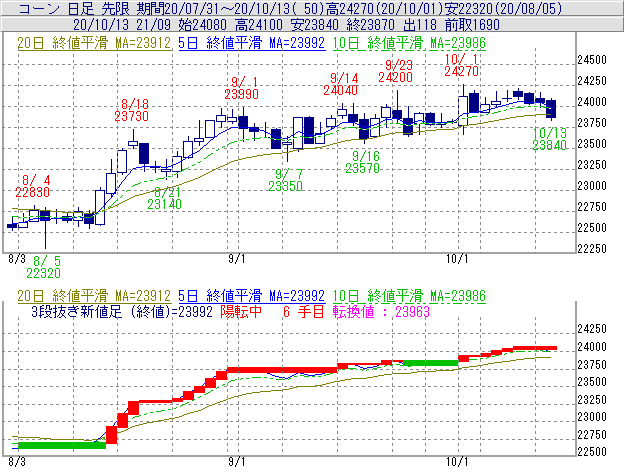Click the 10/1 candlestick with 24270 high
The width and height of the screenshot is (624, 473).
tap(463, 109)
